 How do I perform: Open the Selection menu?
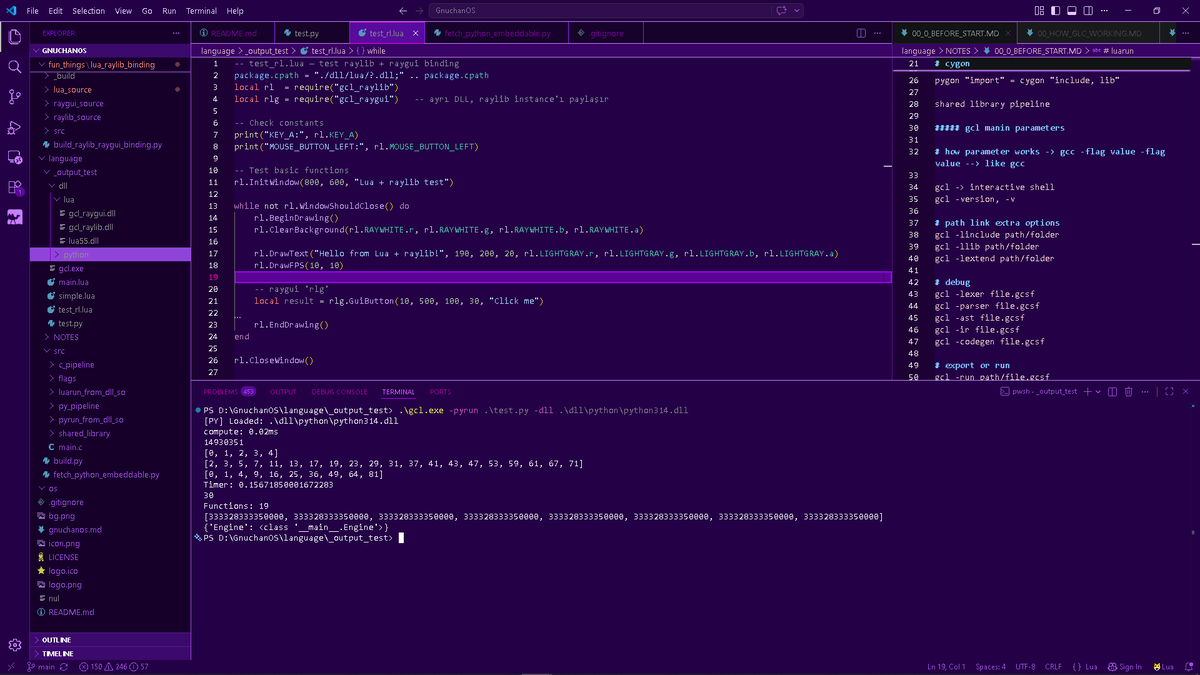coord(88,11)
